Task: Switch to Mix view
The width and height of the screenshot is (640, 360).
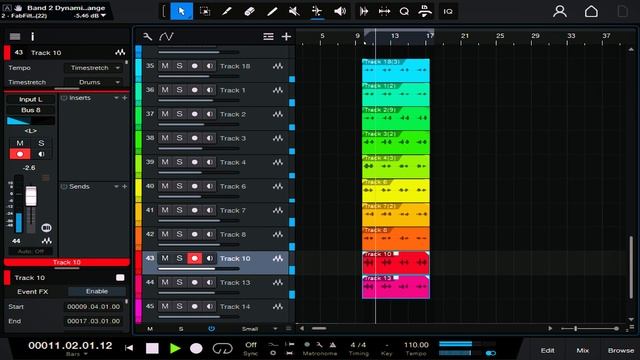Action: coord(582,350)
